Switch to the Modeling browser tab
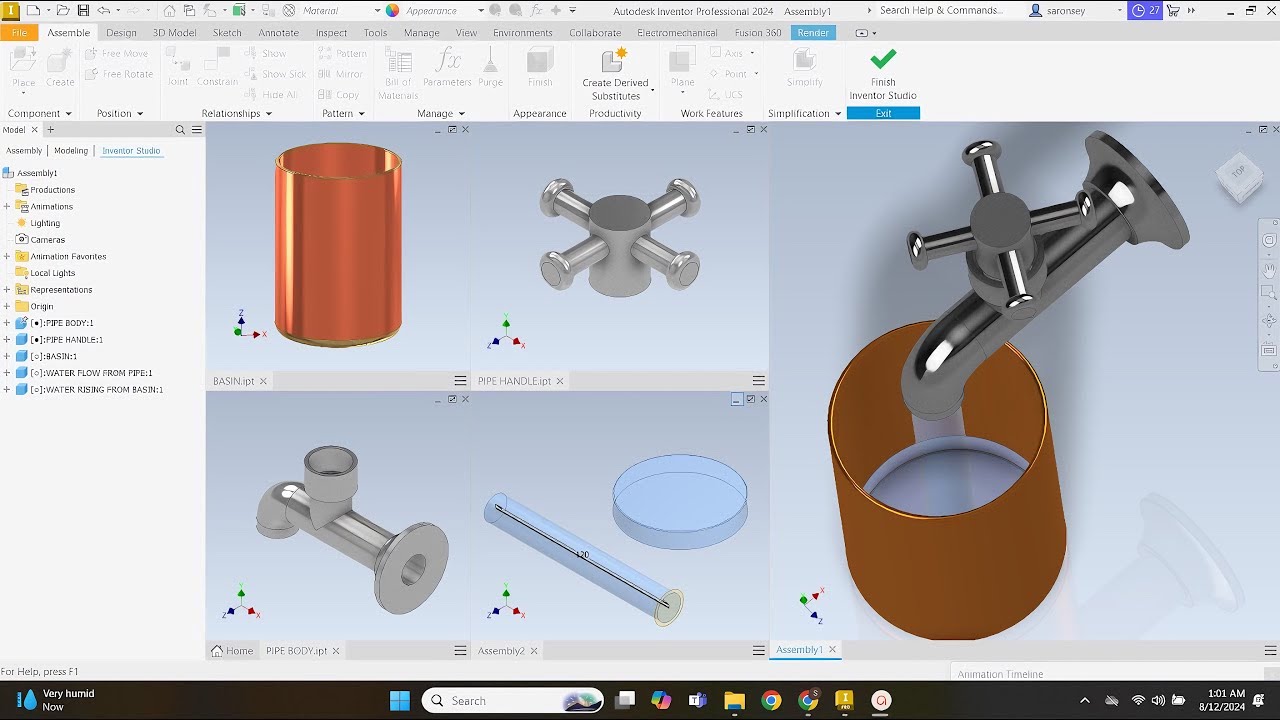Image resolution: width=1280 pixels, height=720 pixels. tap(71, 151)
